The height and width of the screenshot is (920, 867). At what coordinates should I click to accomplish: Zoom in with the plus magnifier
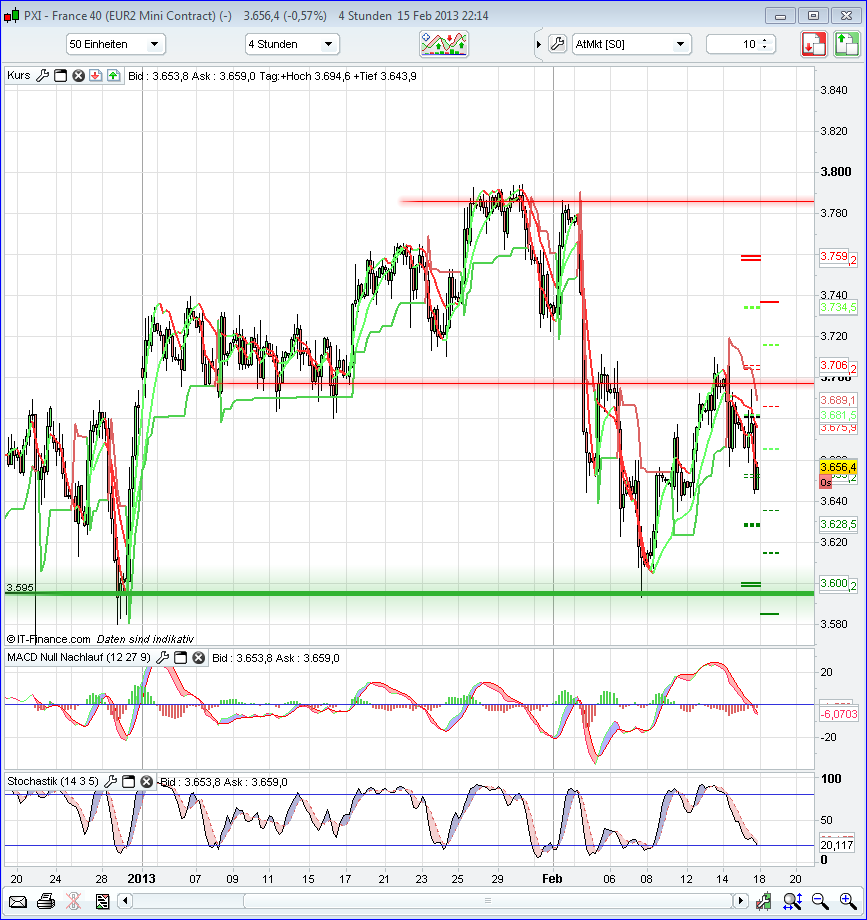[848, 901]
